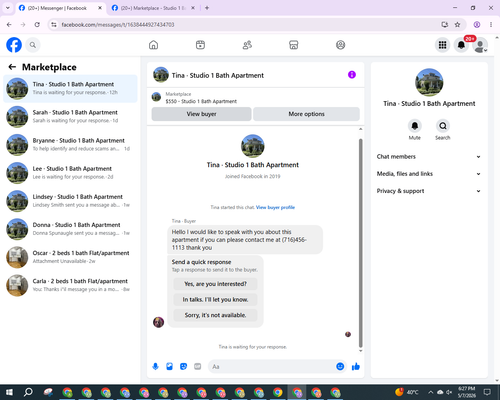Open a new browser tab with plus
Image resolution: width=500 pixels, height=400 pixels.
pyautogui.click(x=207, y=8)
